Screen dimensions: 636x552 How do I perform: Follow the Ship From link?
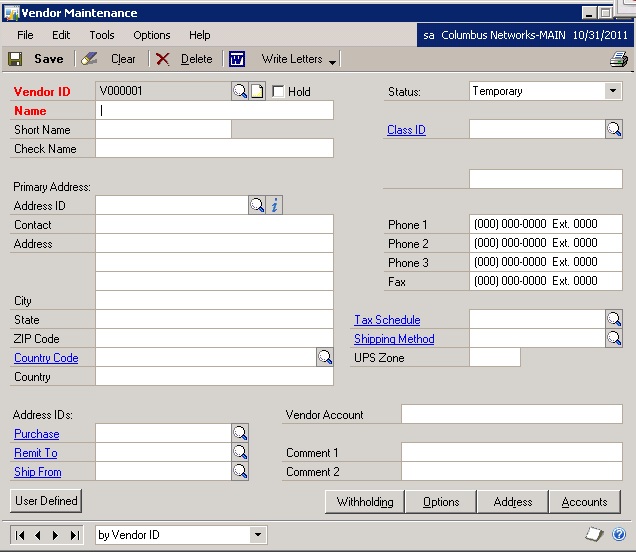[x=38, y=472]
